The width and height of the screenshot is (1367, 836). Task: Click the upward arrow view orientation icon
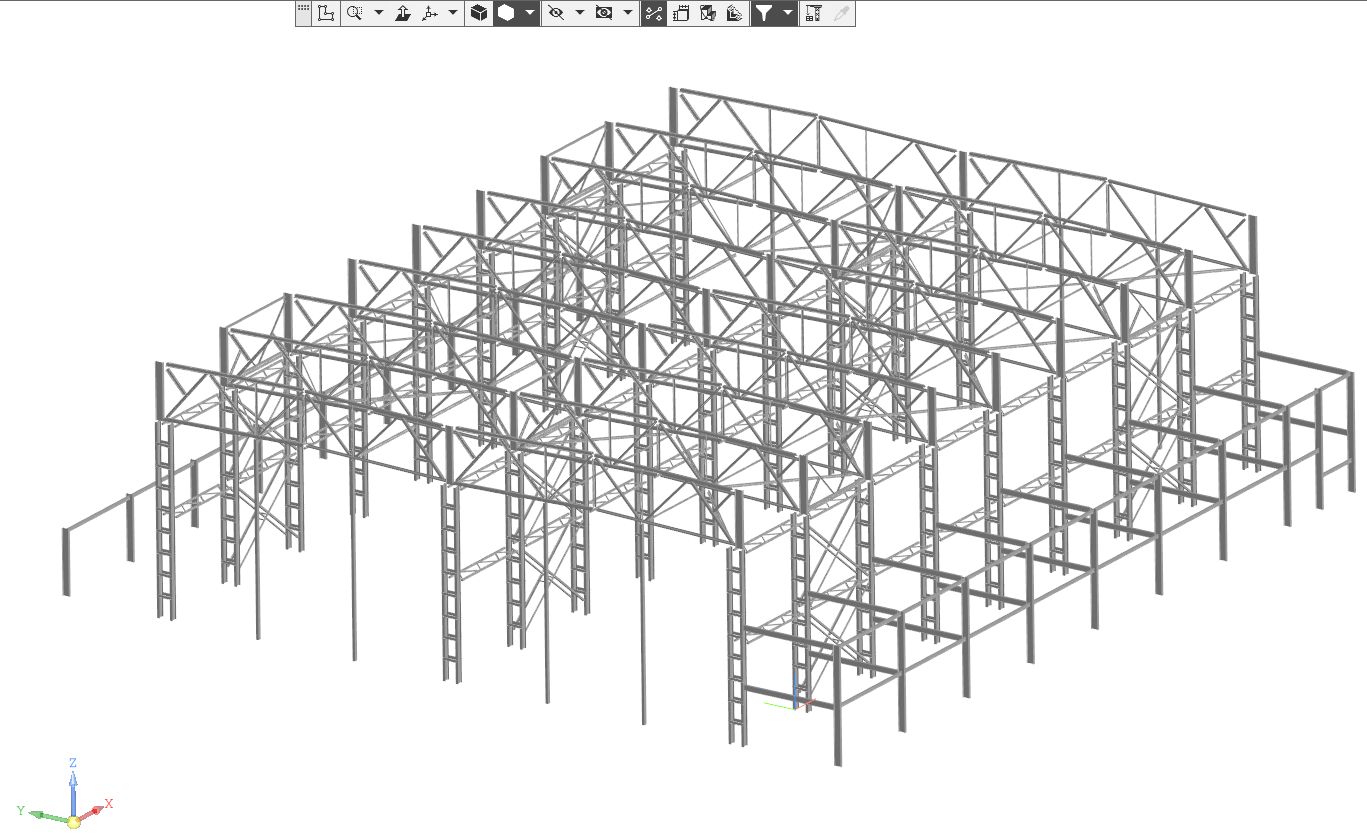pos(403,13)
